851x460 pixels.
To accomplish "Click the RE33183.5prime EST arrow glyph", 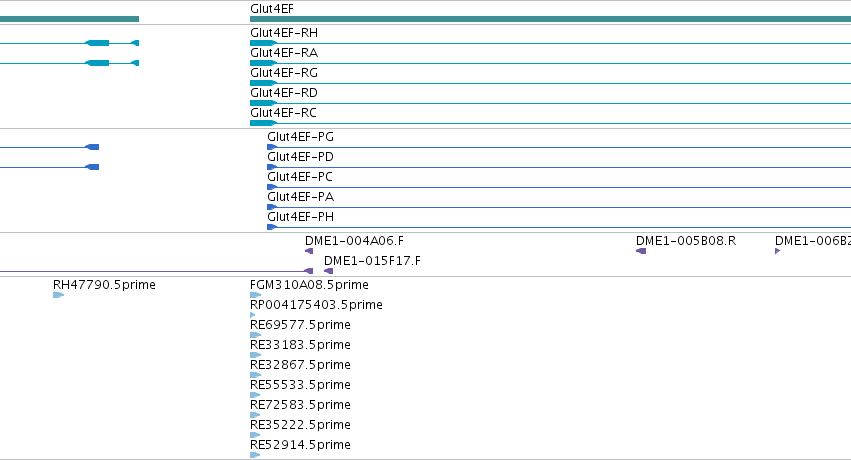I will pos(256,355).
